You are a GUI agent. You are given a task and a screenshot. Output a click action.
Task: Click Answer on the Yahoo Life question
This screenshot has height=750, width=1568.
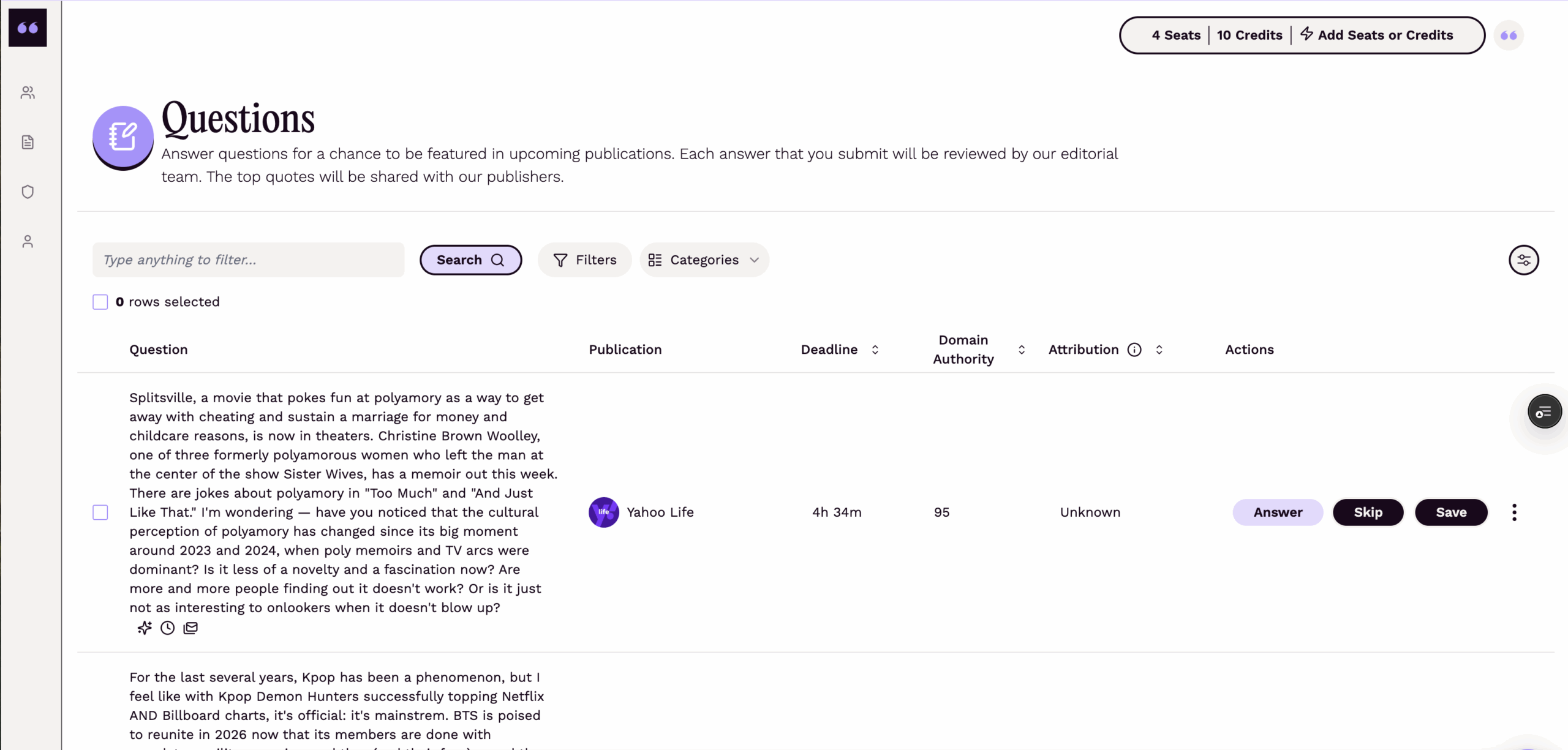click(x=1278, y=512)
